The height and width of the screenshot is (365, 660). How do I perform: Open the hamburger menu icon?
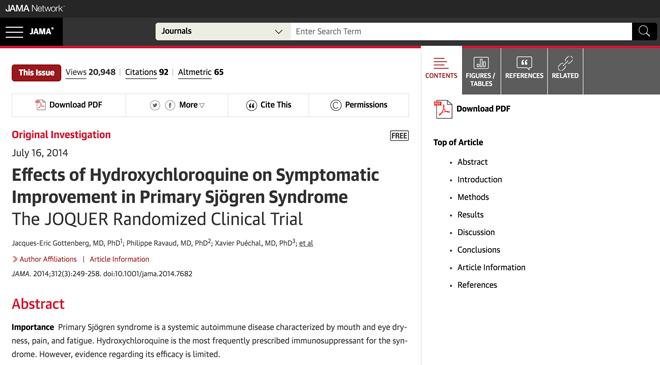click(x=14, y=32)
